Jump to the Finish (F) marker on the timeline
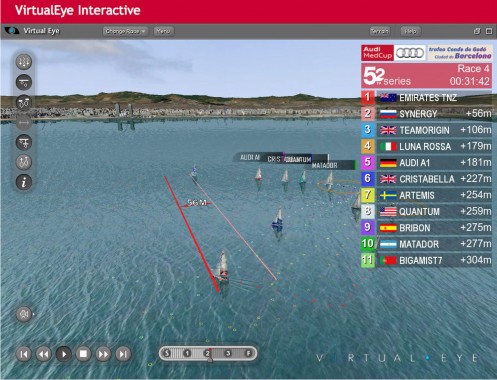Screen dimensions: 497x380 pyautogui.click(x=248, y=353)
